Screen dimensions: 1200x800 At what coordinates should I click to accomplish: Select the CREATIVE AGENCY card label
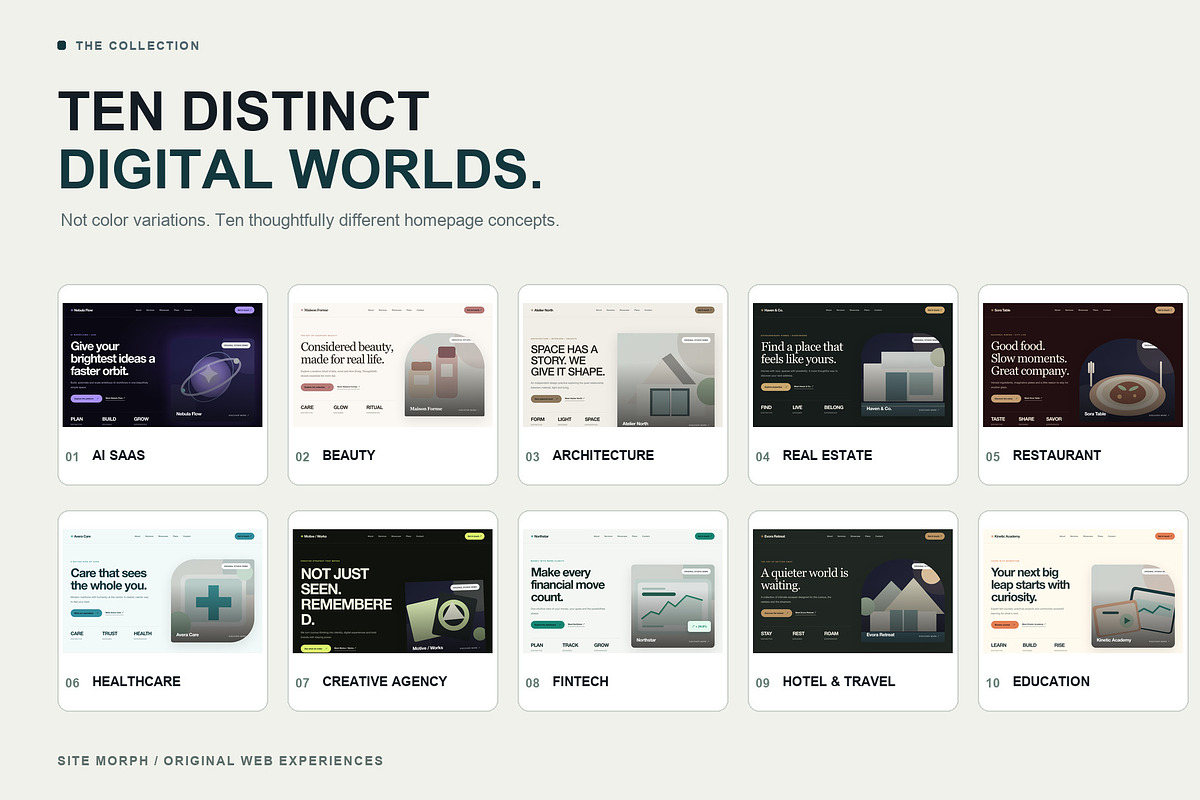pyautogui.click(x=385, y=681)
